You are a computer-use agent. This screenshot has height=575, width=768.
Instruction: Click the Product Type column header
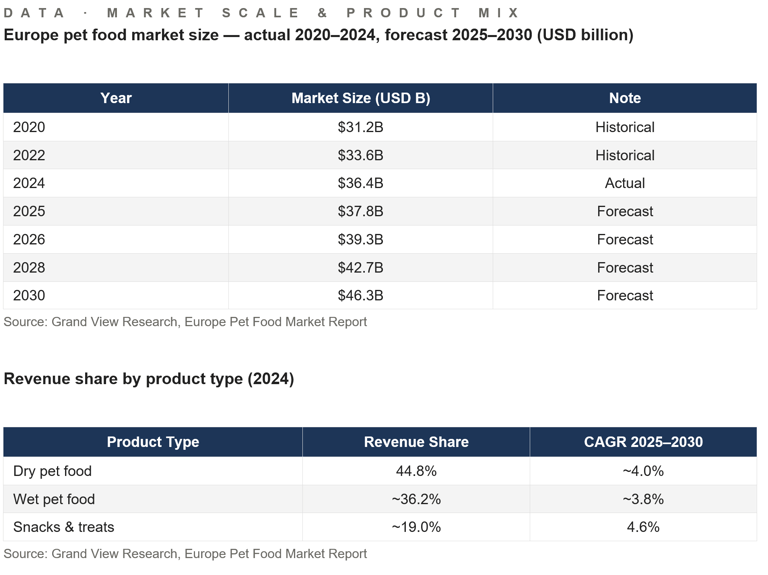(153, 442)
